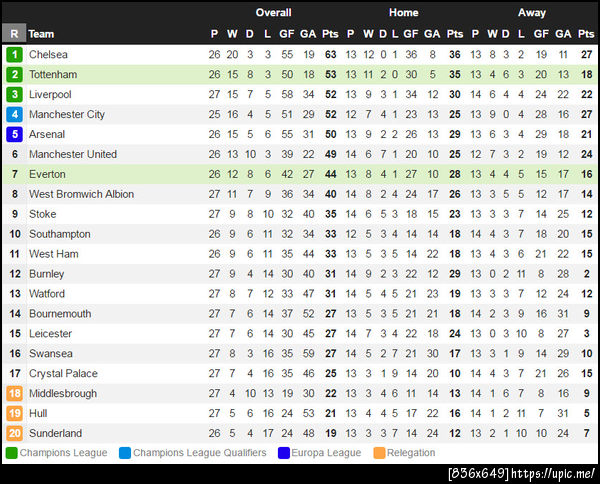Click the orange rank 18 badge
600x484 pixels.
click(14, 394)
